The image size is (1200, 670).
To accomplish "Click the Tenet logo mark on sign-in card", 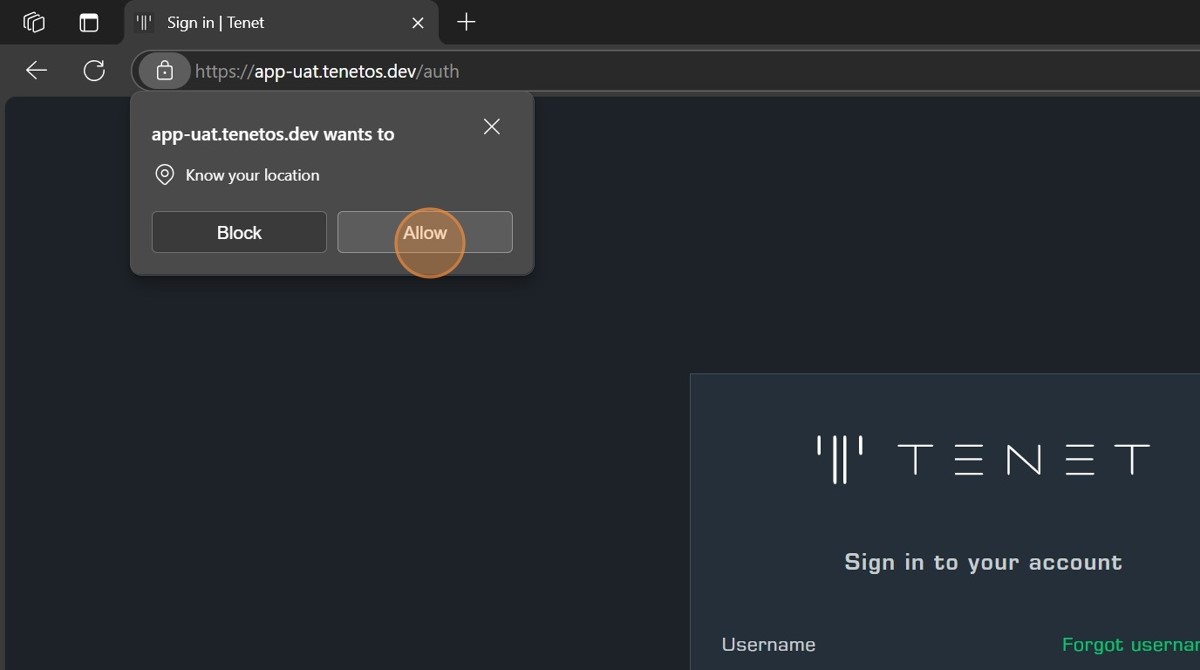I will 840,459.
